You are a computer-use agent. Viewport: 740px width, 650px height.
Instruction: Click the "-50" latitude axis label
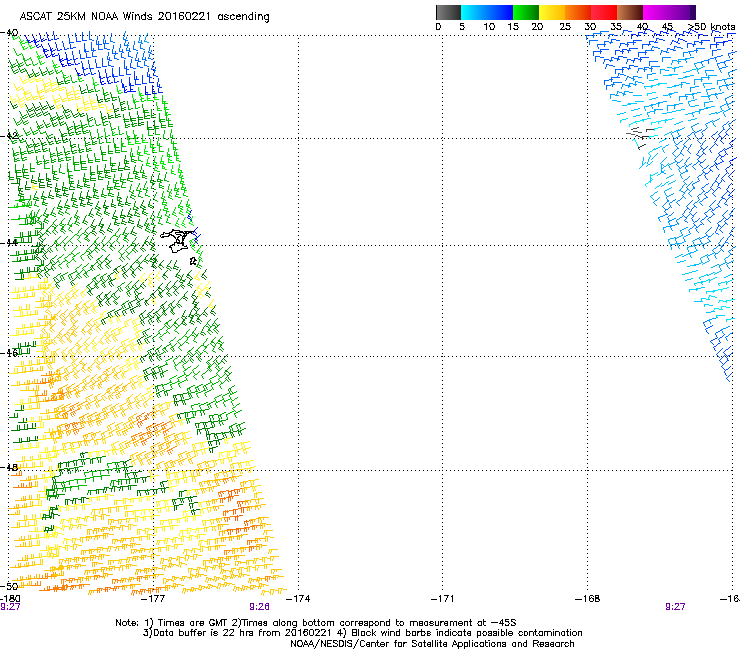point(9,586)
